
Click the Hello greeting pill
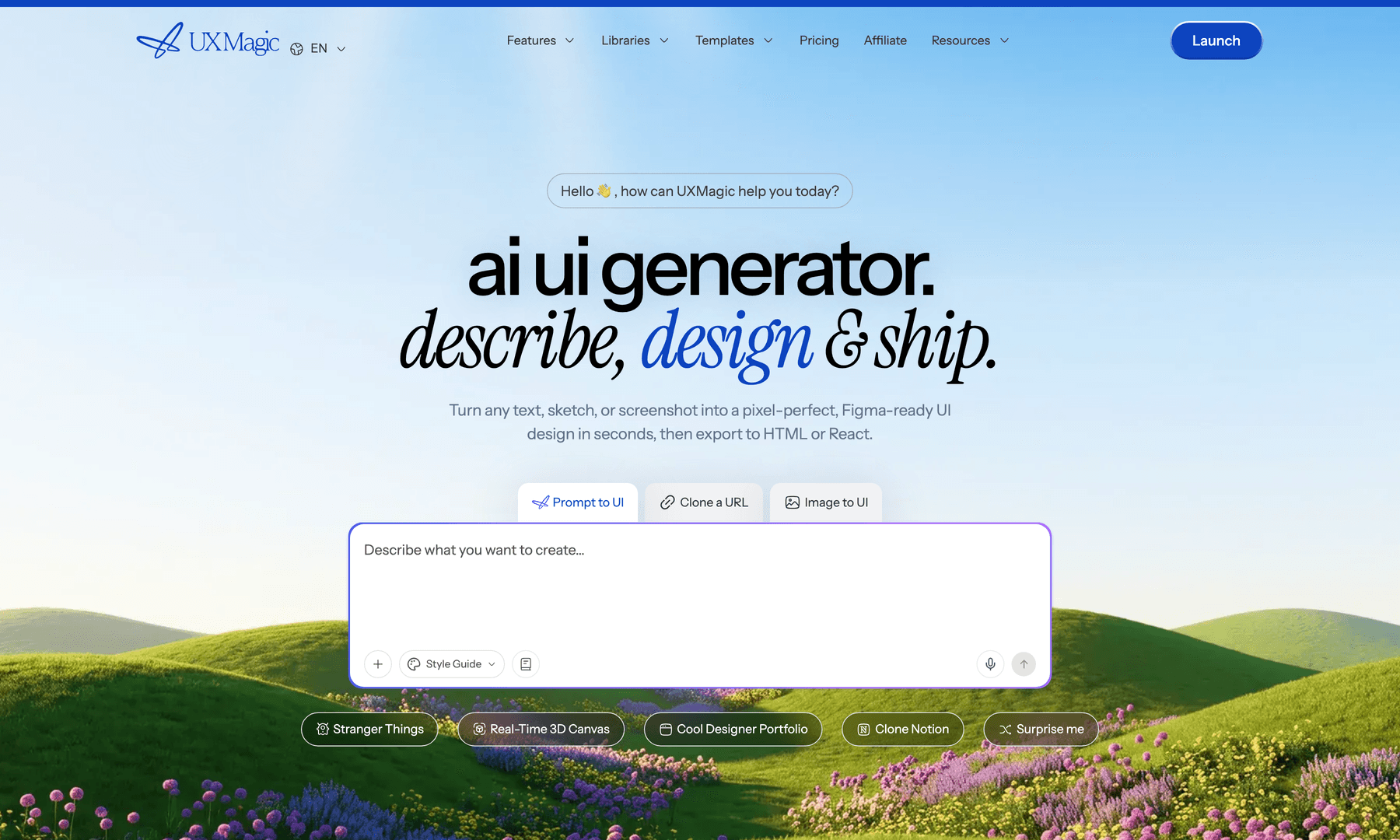(x=700, y=191)
